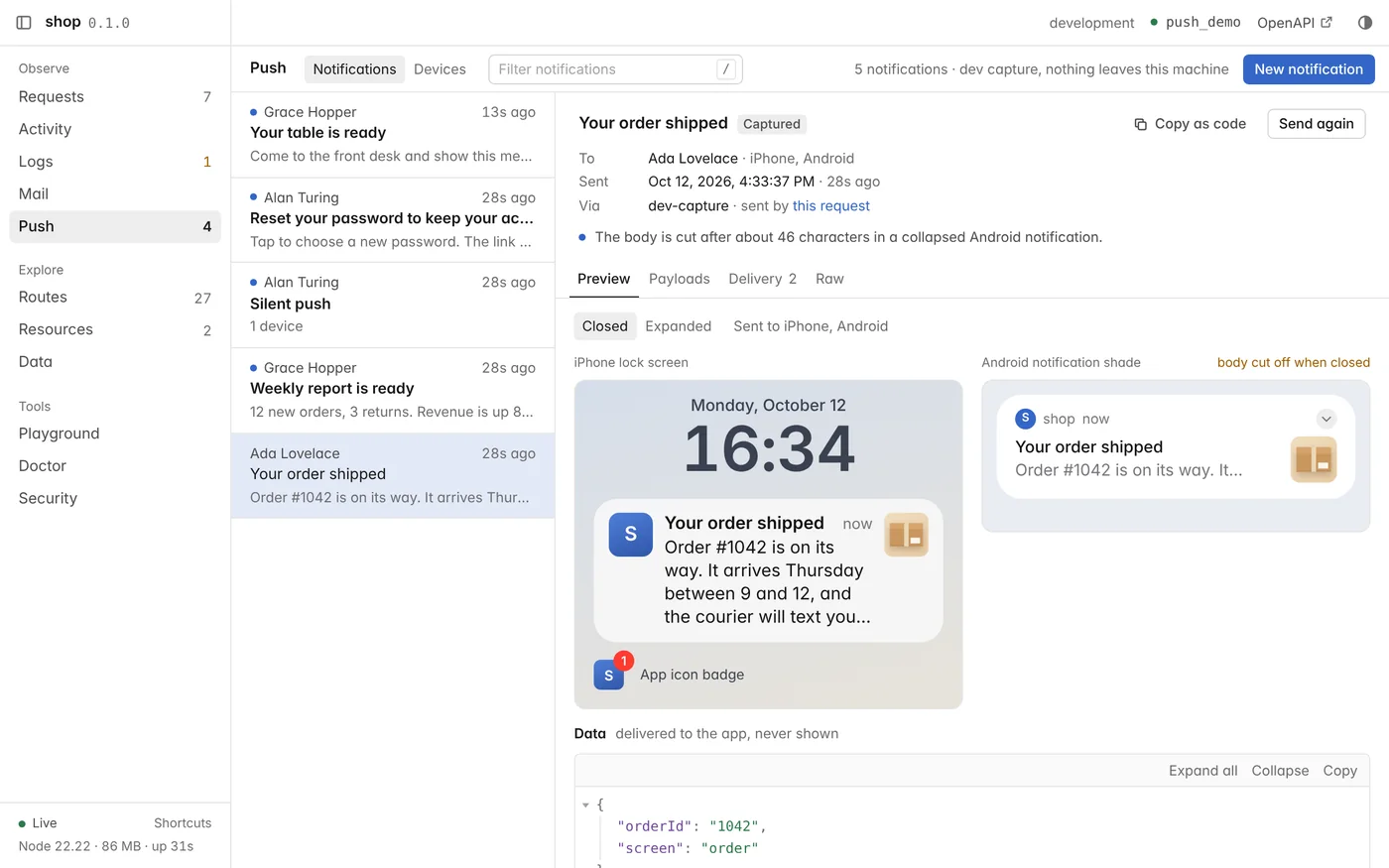Switch to the Notifications tab
Screen dimensions: 1389x868
click(x=354, y=69)
